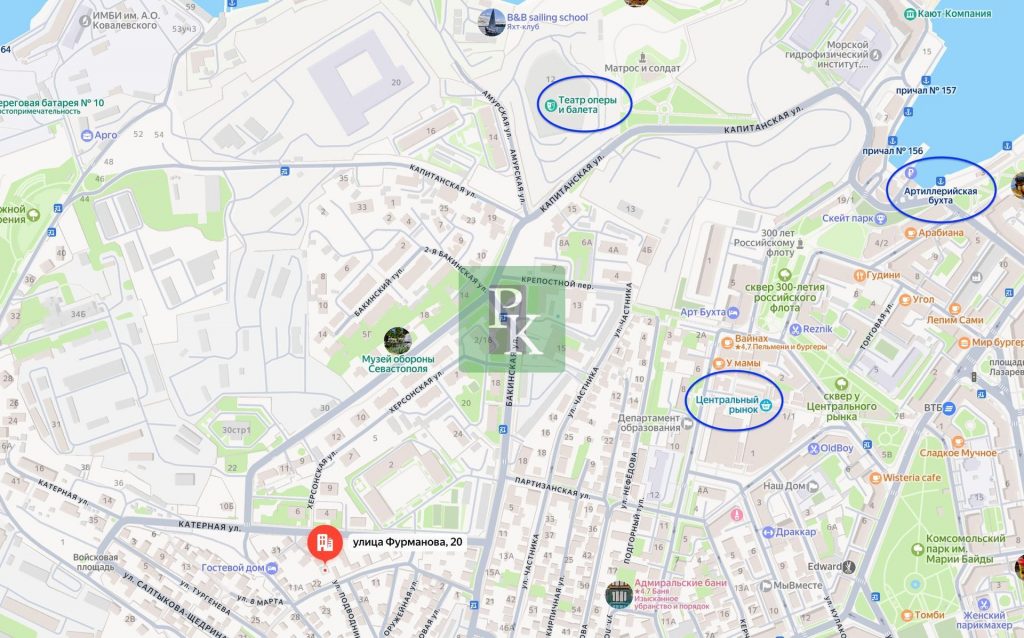Open the Вайнах restaurant label
The width and height of the screenshot is (1024, 638).
pos(751,338)
